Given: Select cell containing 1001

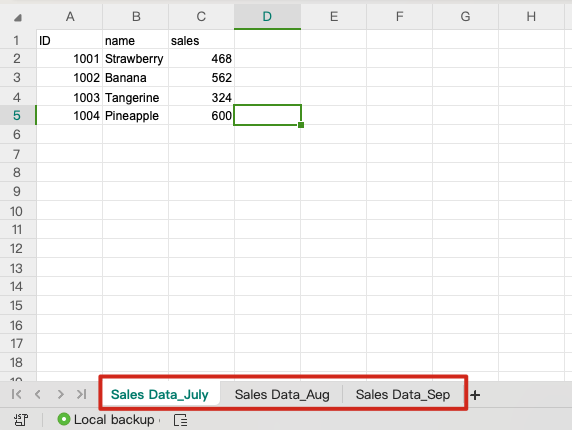Looking at the screenshot, I should (70, 58).
